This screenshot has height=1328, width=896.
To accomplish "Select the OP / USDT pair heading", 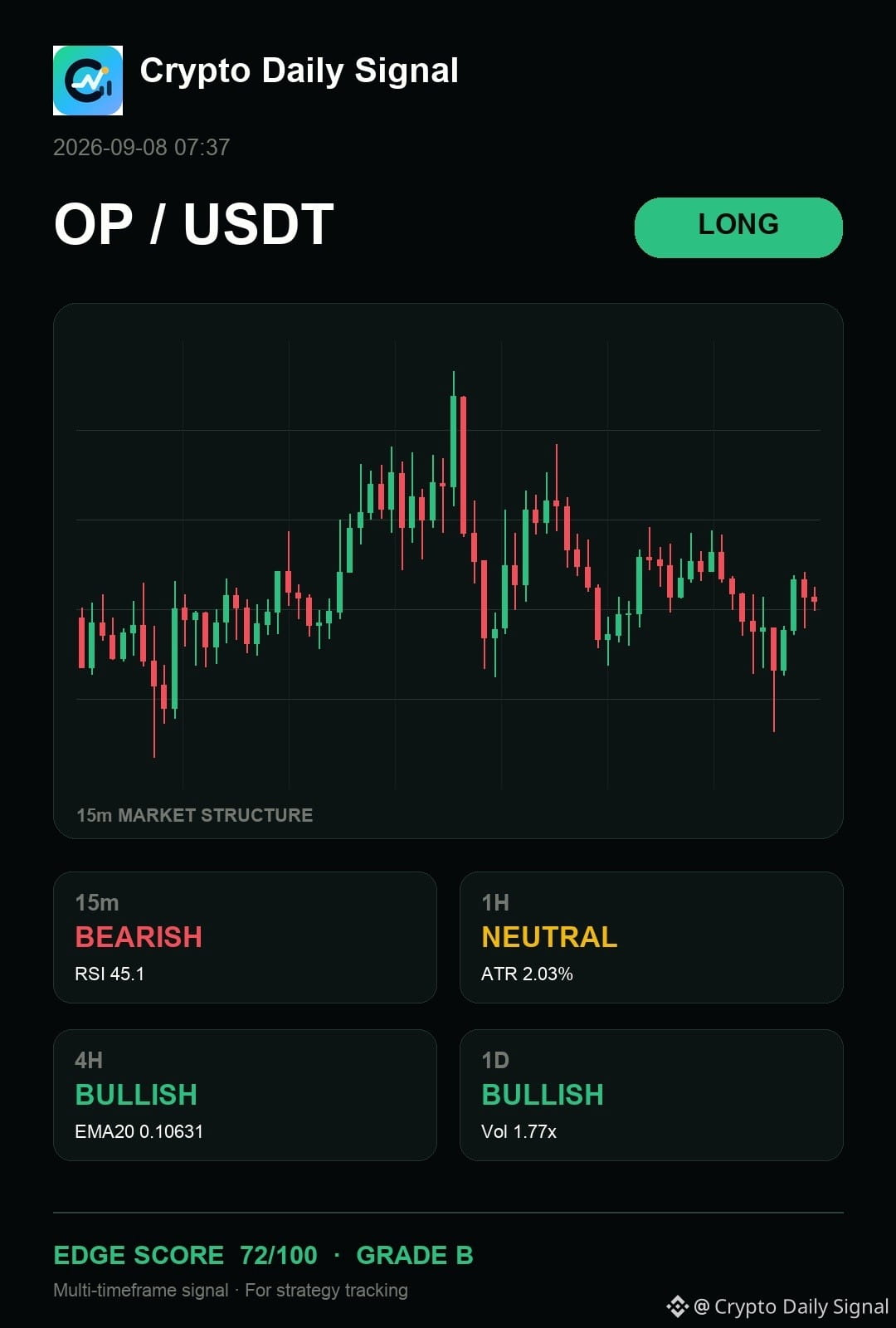I will [x=194, y=225].
